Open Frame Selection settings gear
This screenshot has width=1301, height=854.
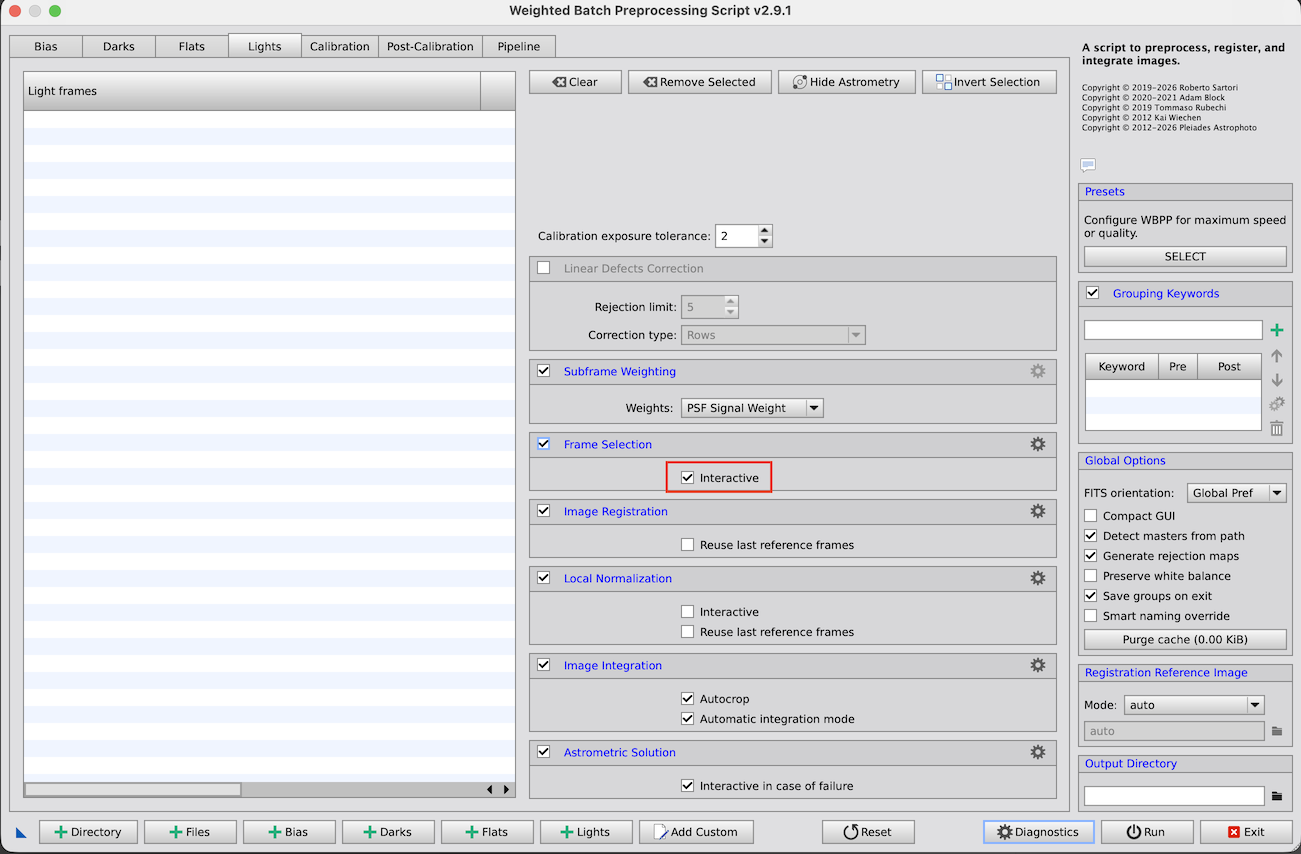point(1037,444)
